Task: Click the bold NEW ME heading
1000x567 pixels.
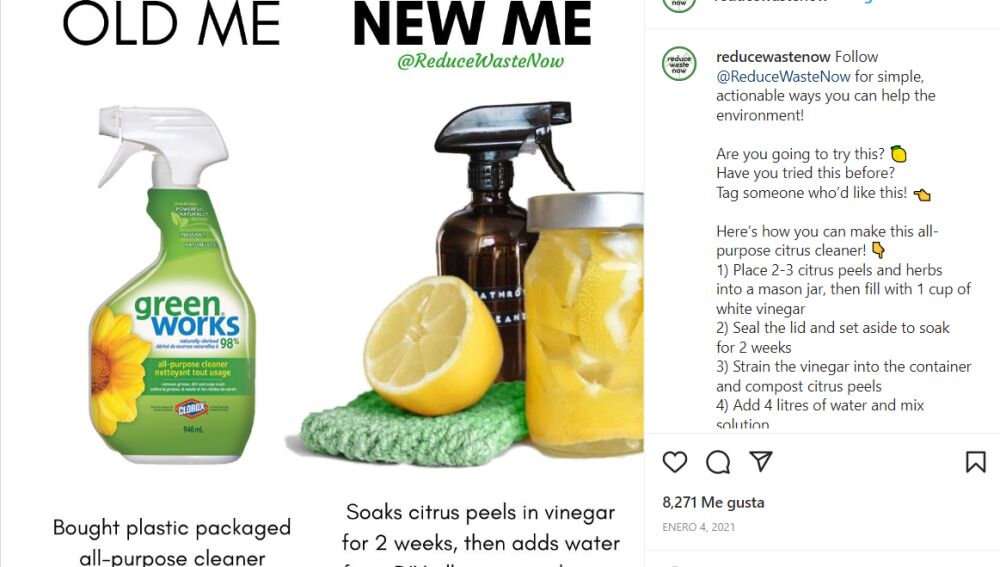Action: tap(472, 24)
